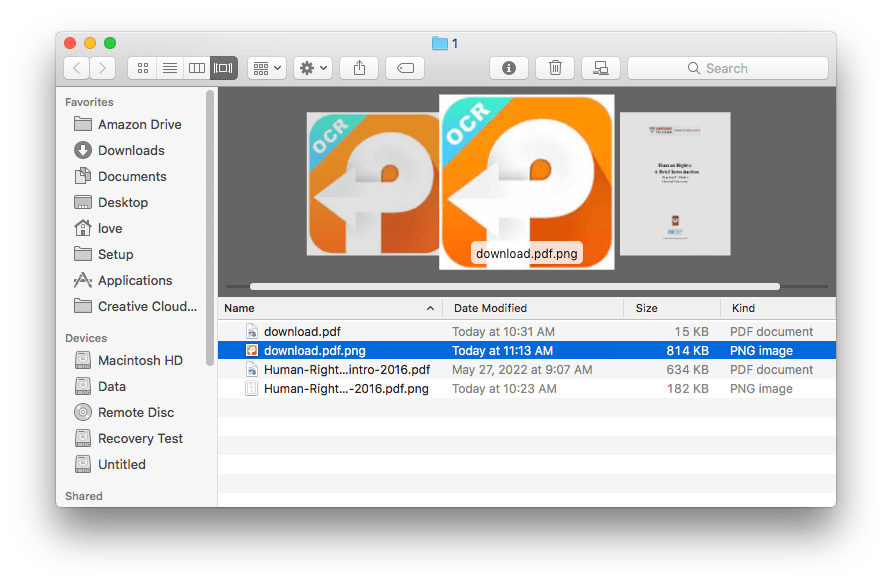The height and width of the screenshot is (587, 892).
Task: Click 'PNG image' kind of Human-Right png
Action: pos(761,388)
